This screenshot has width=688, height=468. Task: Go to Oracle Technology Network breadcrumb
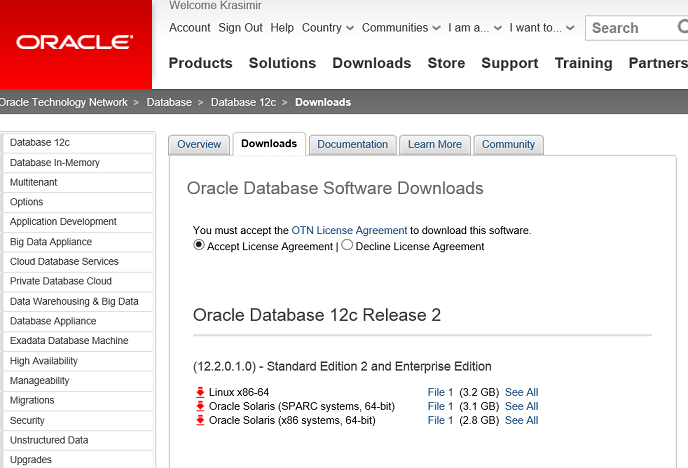click(64, 102)
